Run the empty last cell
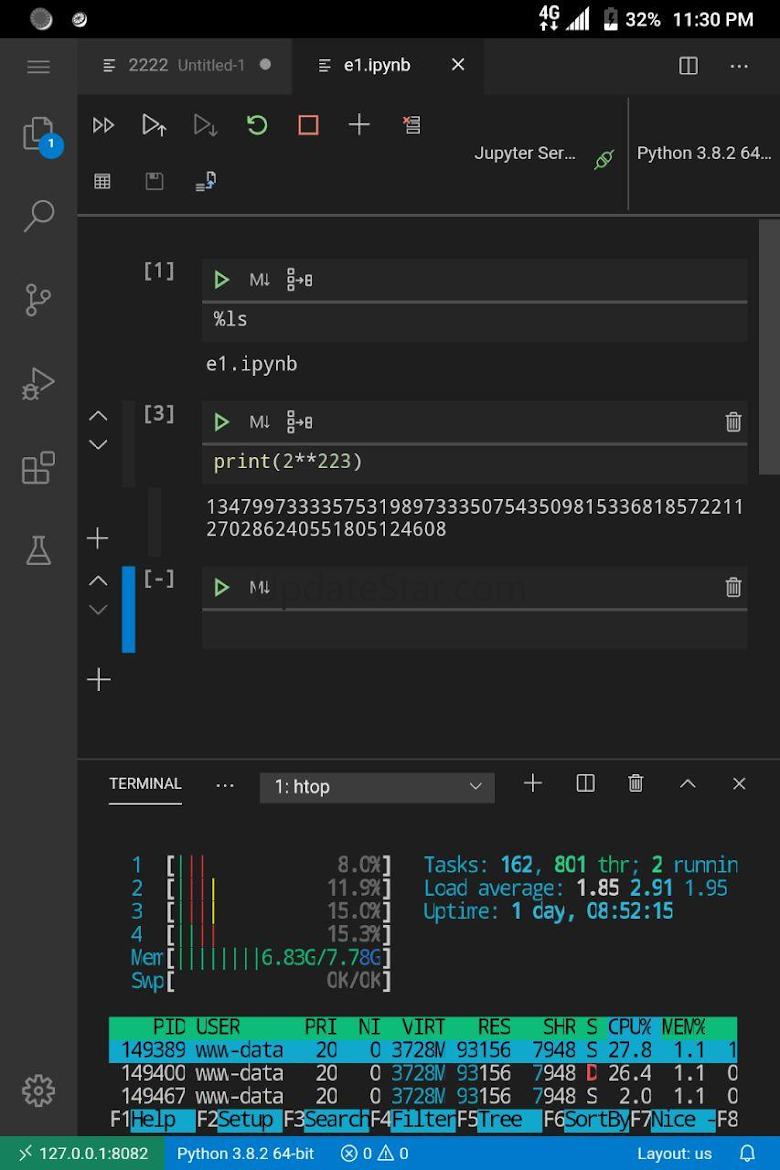The image size is (780, 1170). click(x=222, y=587)
